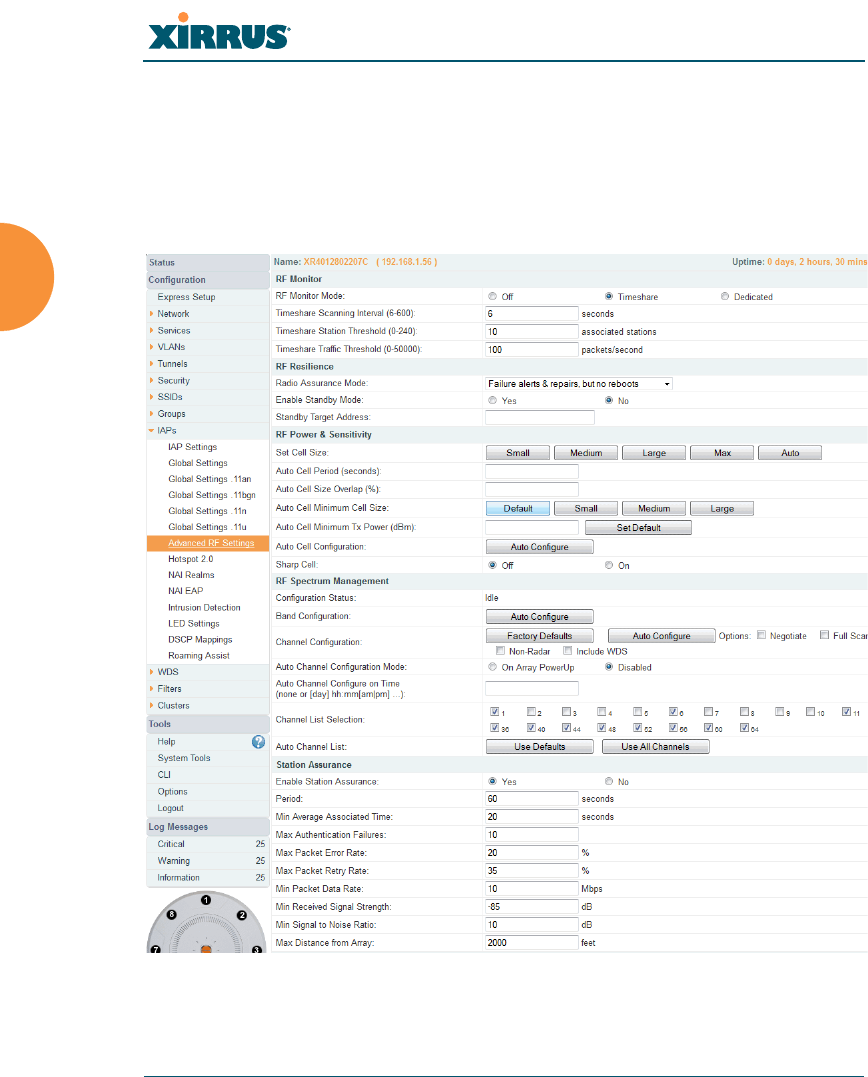This screenshot has width=868, height=1077.
Task: Set cell size to Auto
Action: (790, 453)
